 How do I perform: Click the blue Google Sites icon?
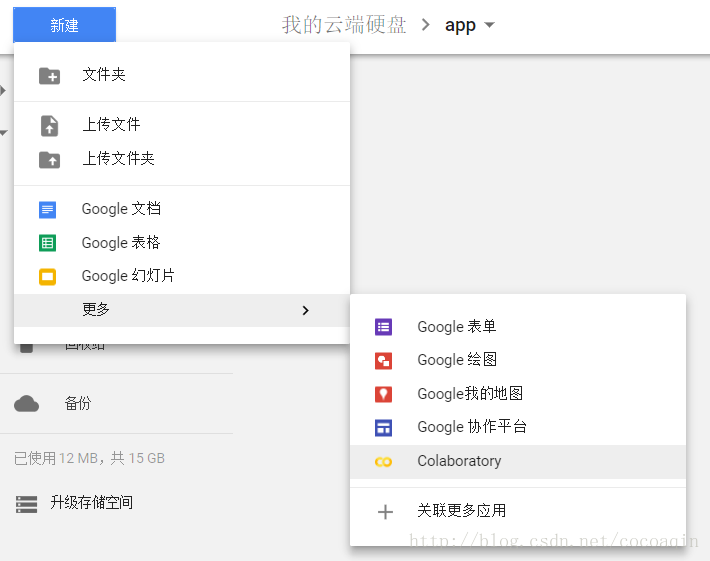[384, 428]
